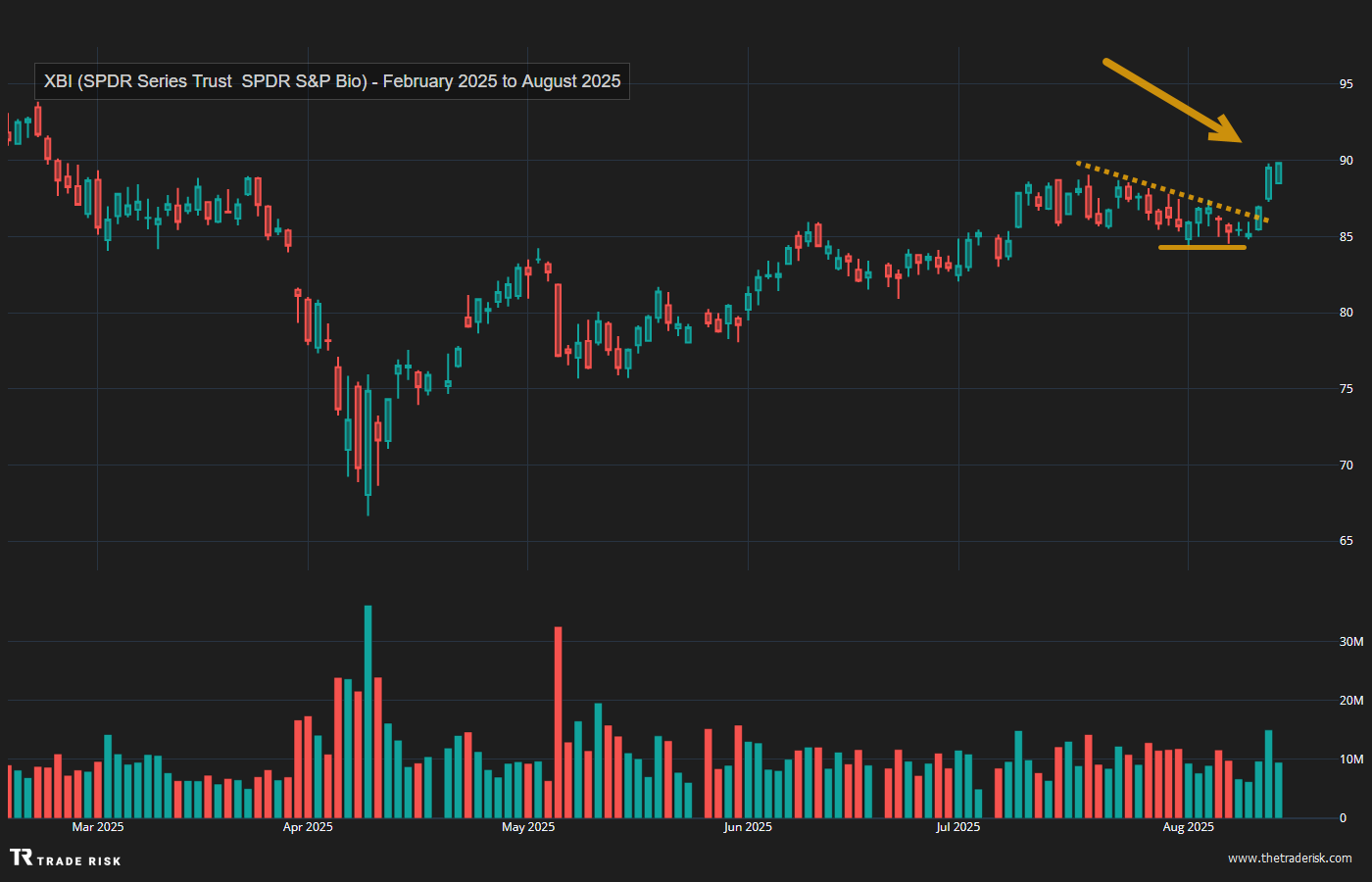Screen dimensions: 1372x882
Task: Click the TRADE RISK brand text
Action: [79, 860]
